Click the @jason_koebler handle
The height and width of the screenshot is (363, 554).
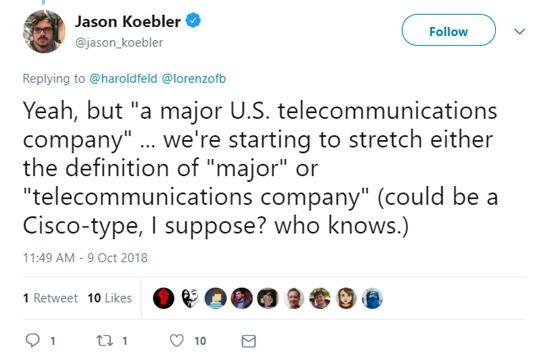point(119,42)
